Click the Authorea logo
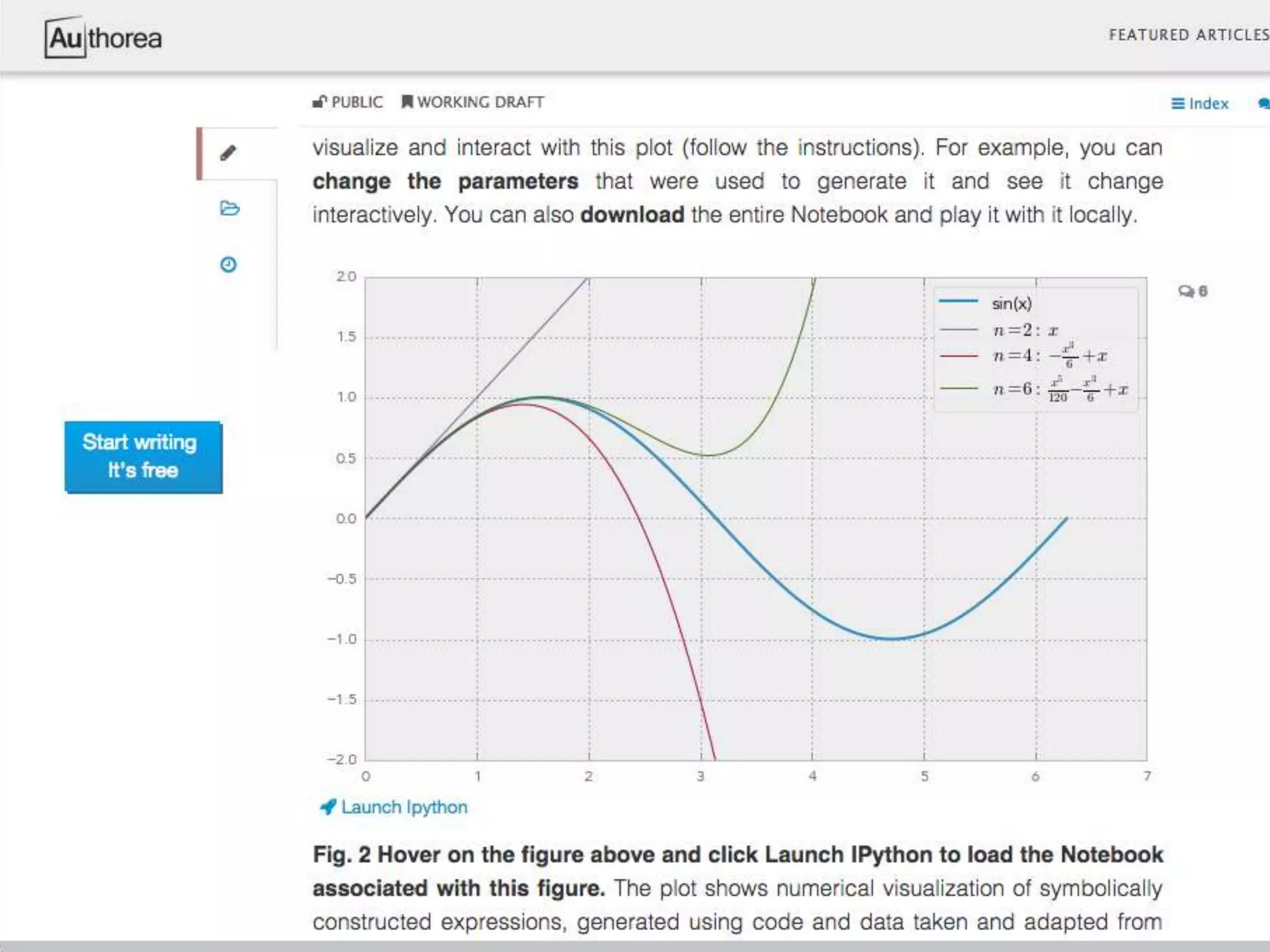This screenshot has width=1270, height=952. coord(103,38)
